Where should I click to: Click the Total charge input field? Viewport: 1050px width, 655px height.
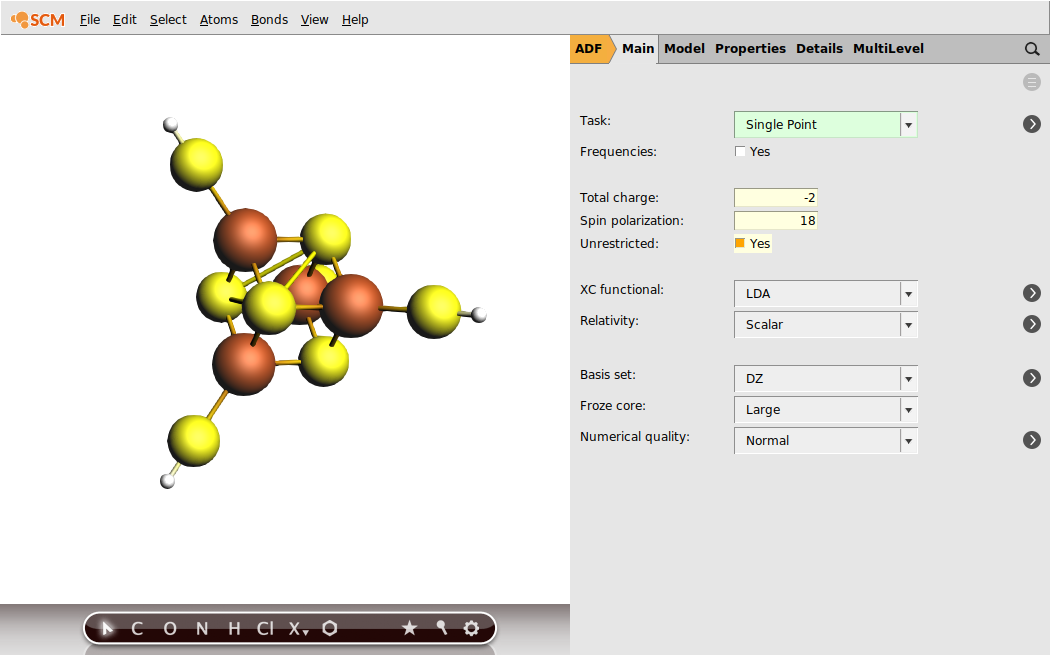pyautogui.click(x=775, y=197)
